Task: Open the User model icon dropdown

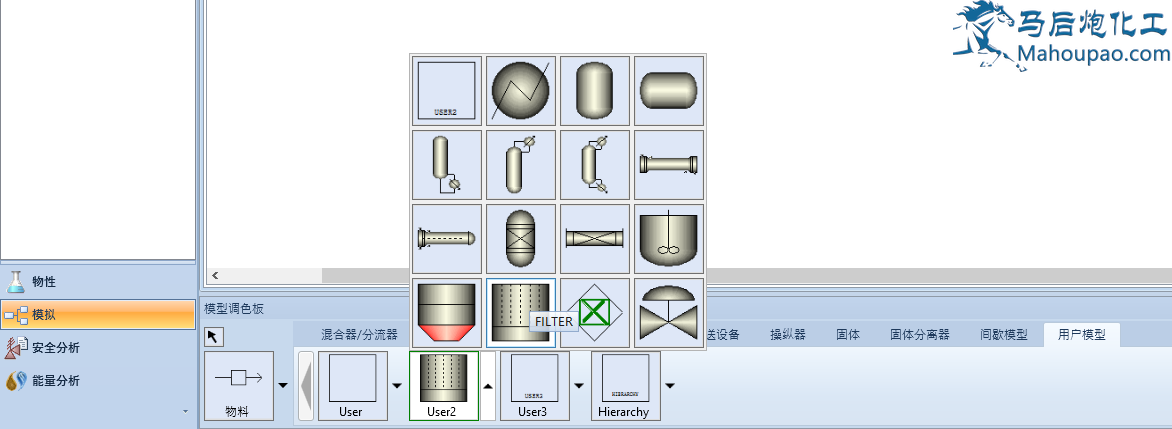Action: (397, 385)
